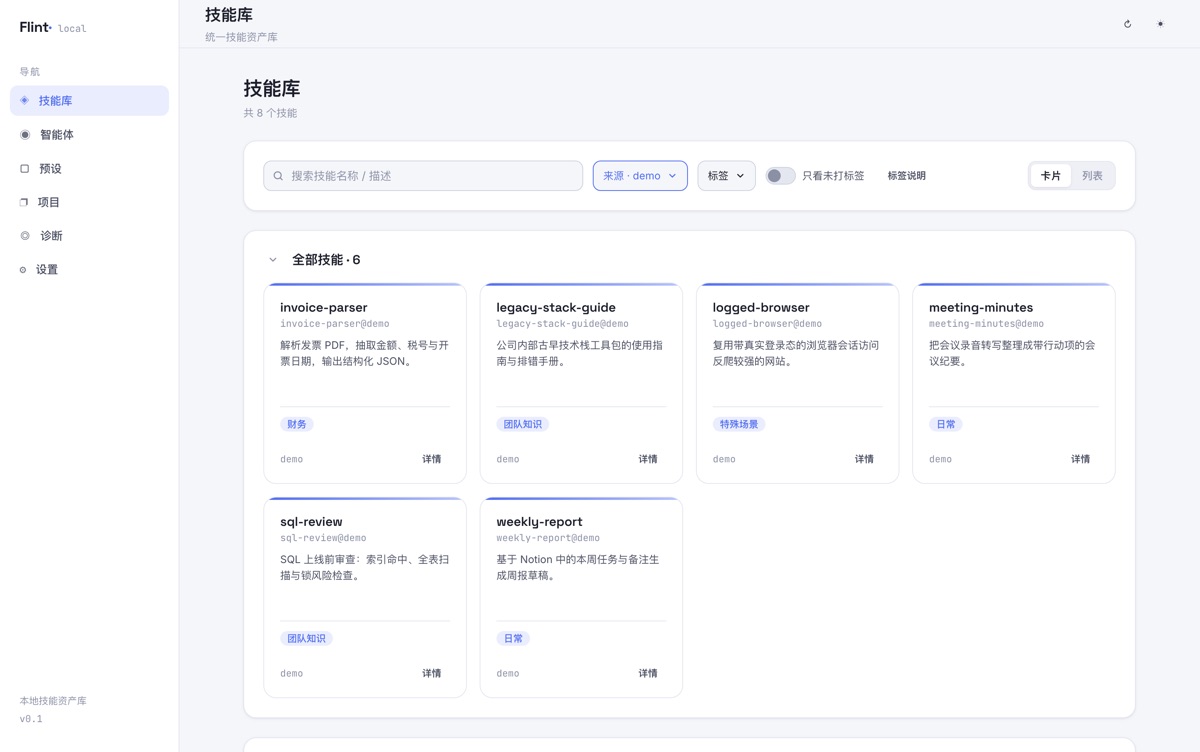
Task: Click the invoice-parser@demo identifier
Action: click(335, 324)
